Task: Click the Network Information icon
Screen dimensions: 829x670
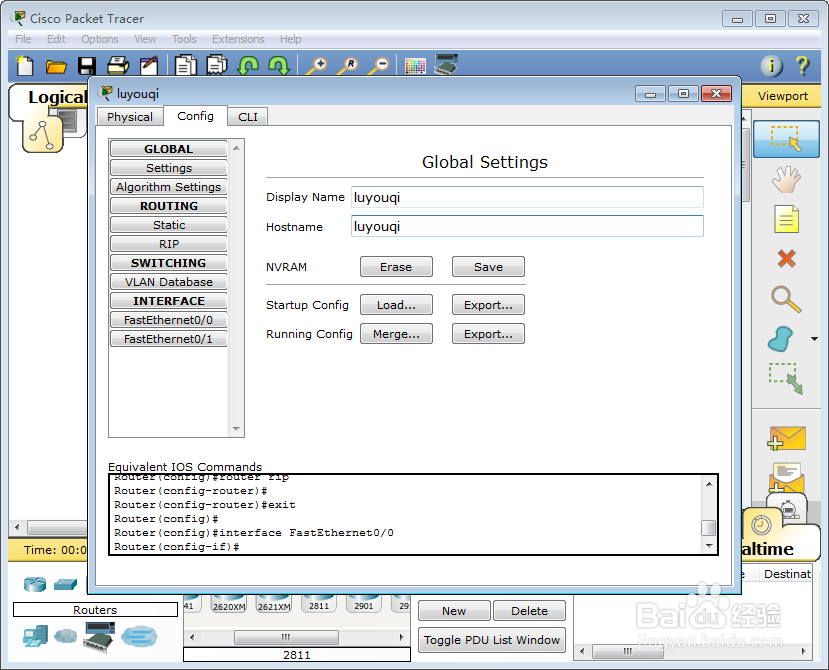Action: pyautogui.click(x=771, y=66)
